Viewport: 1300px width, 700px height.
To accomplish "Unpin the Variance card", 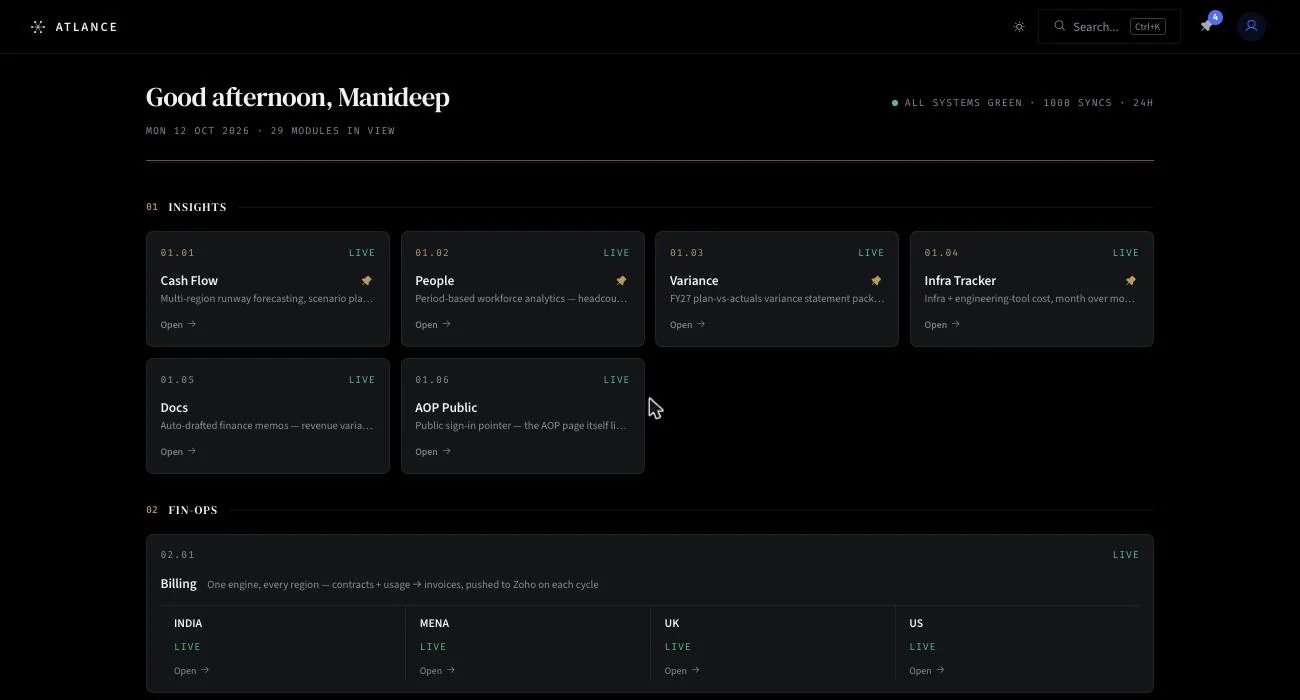I will click(x=876, y=281).
